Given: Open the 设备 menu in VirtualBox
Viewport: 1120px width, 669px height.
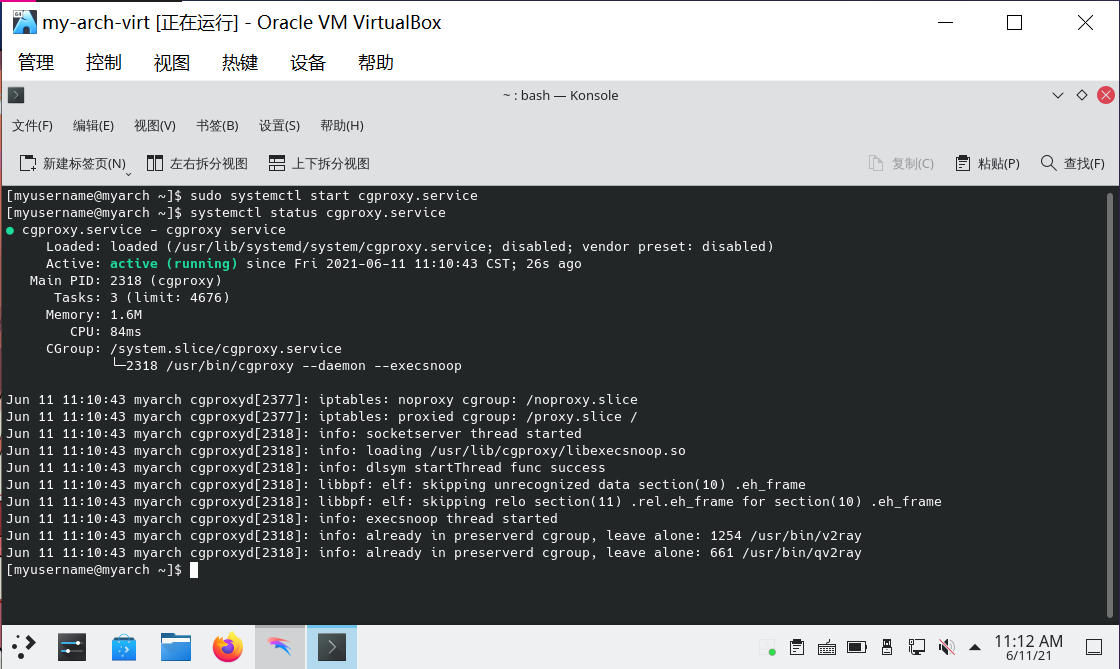Looking at the screenshot, I should click(308, 62).
